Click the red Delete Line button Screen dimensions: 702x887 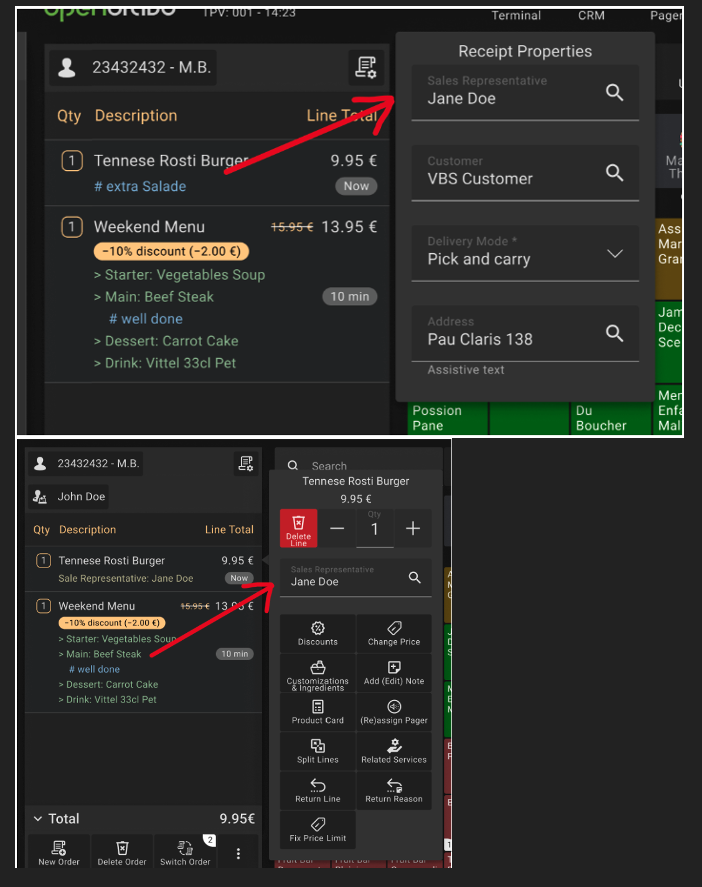point(298,528)
